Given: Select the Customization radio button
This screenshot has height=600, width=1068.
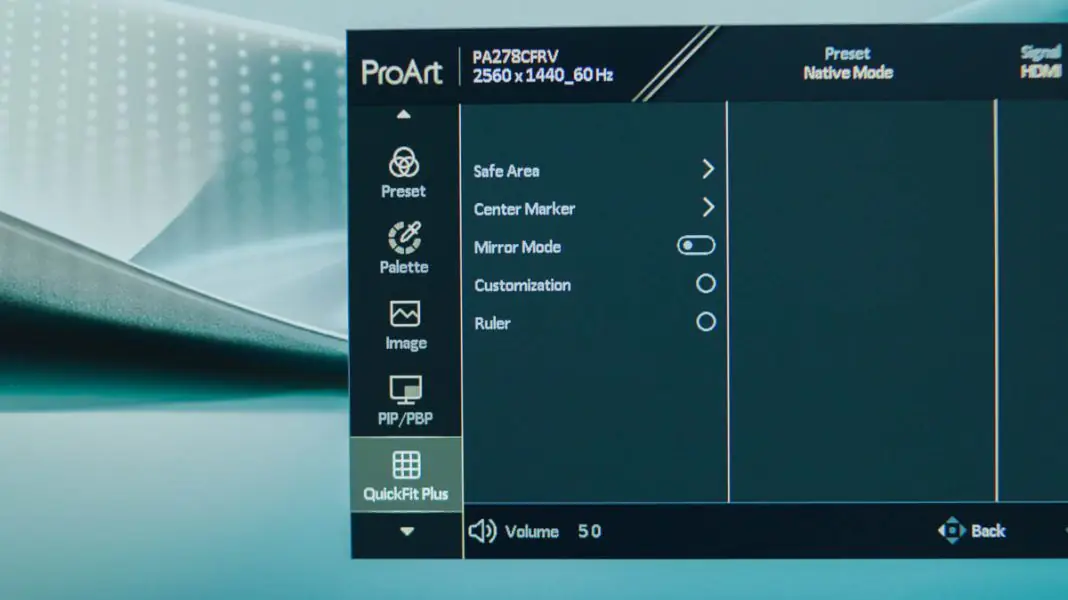Looking at the screenshot, I should tap(705, 283).
